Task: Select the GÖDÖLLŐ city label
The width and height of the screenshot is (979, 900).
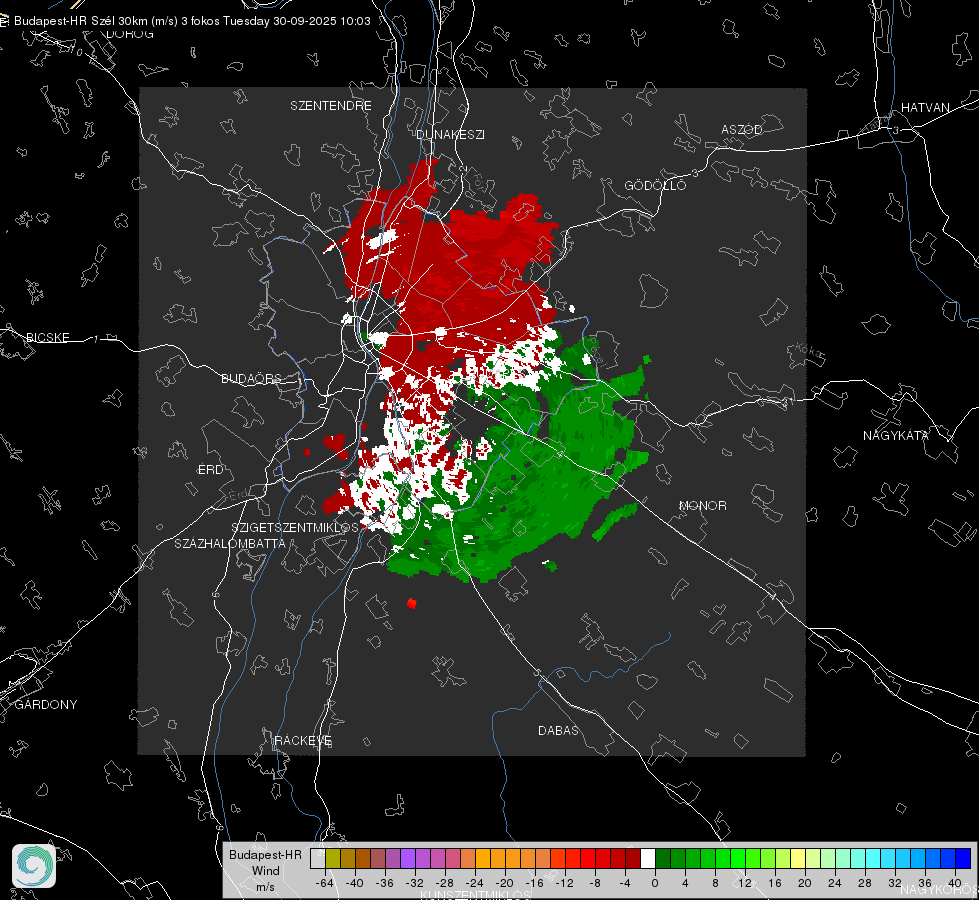Action: [x=655, y=185]
